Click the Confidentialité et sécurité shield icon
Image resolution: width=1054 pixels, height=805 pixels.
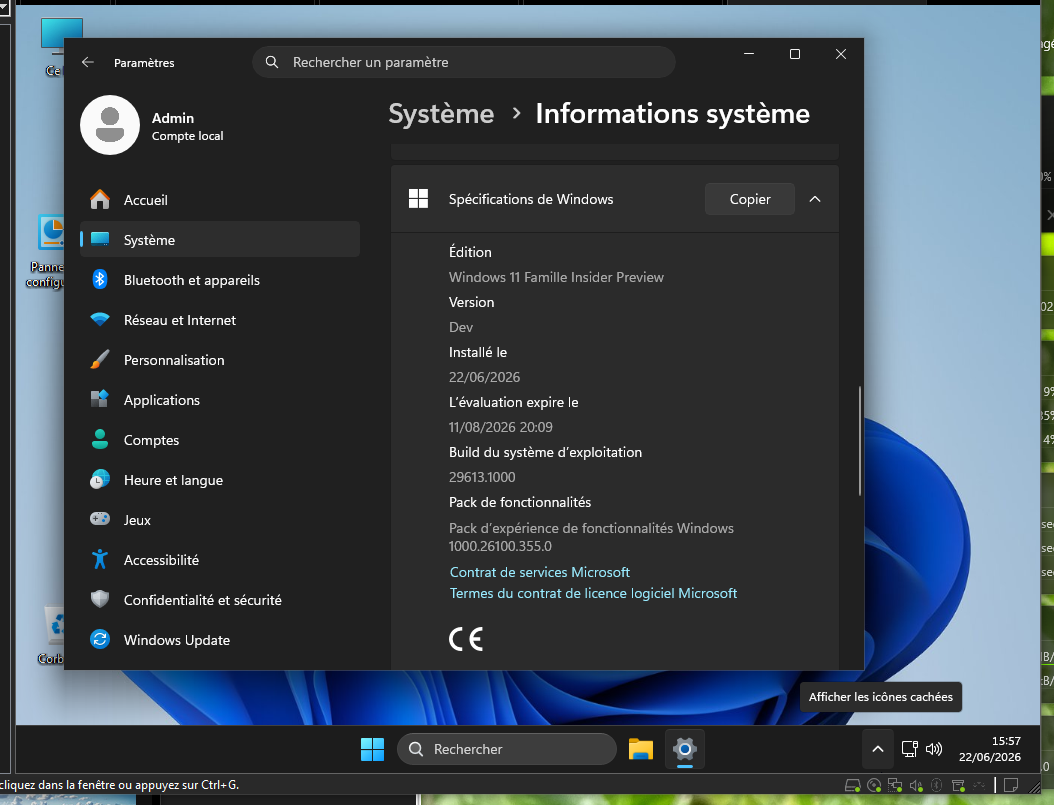(99, 599)
